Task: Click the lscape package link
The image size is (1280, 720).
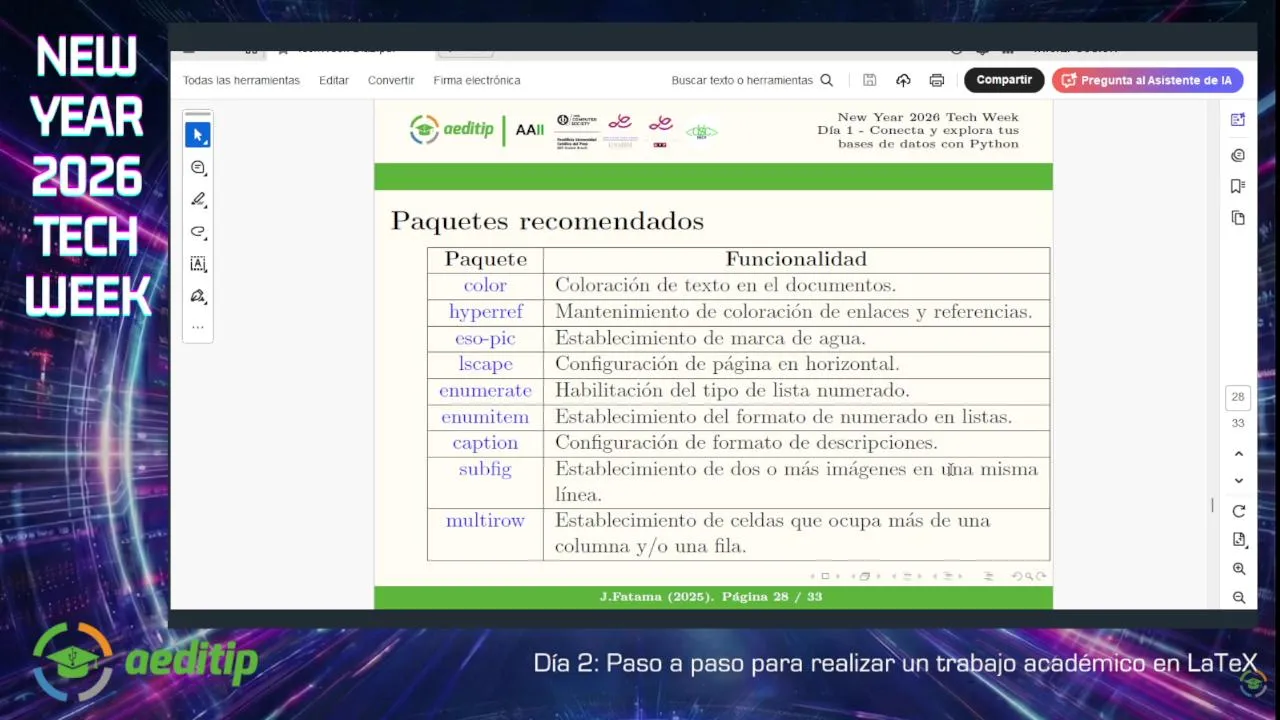Action: [x=485, y=364]
